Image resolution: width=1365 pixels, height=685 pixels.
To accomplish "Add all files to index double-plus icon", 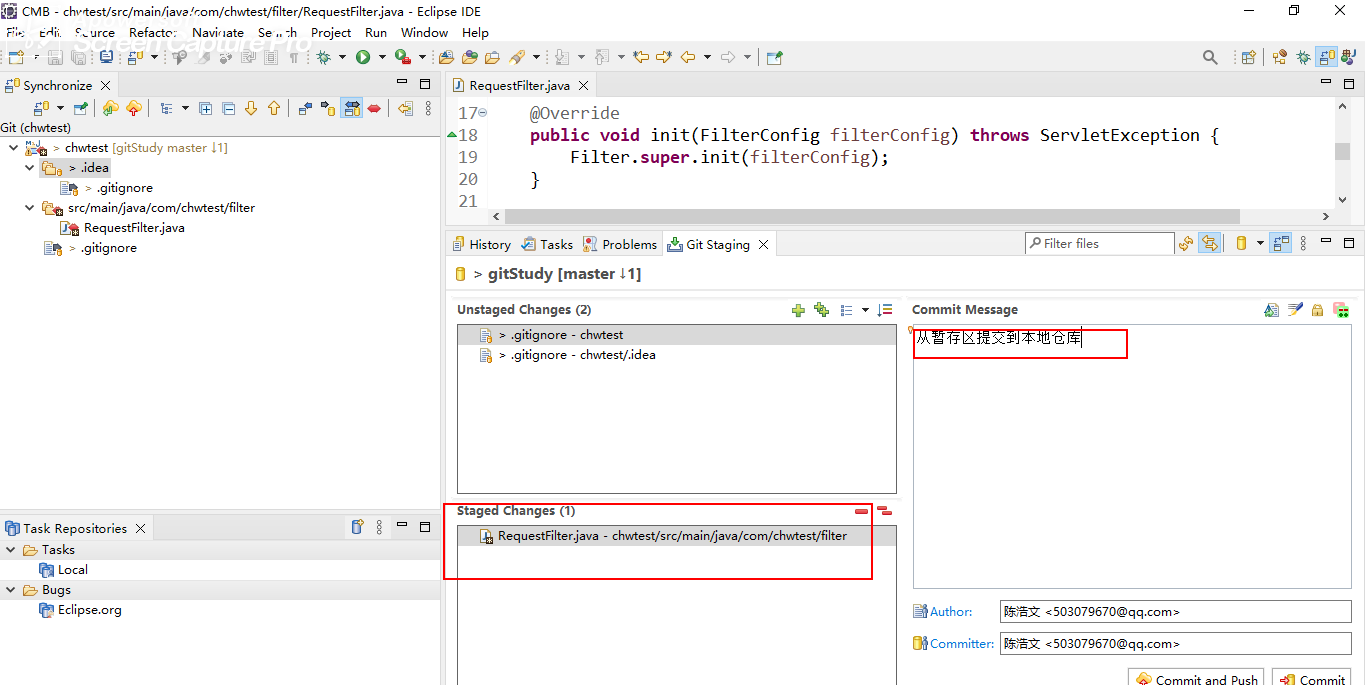I will point(821,310).
